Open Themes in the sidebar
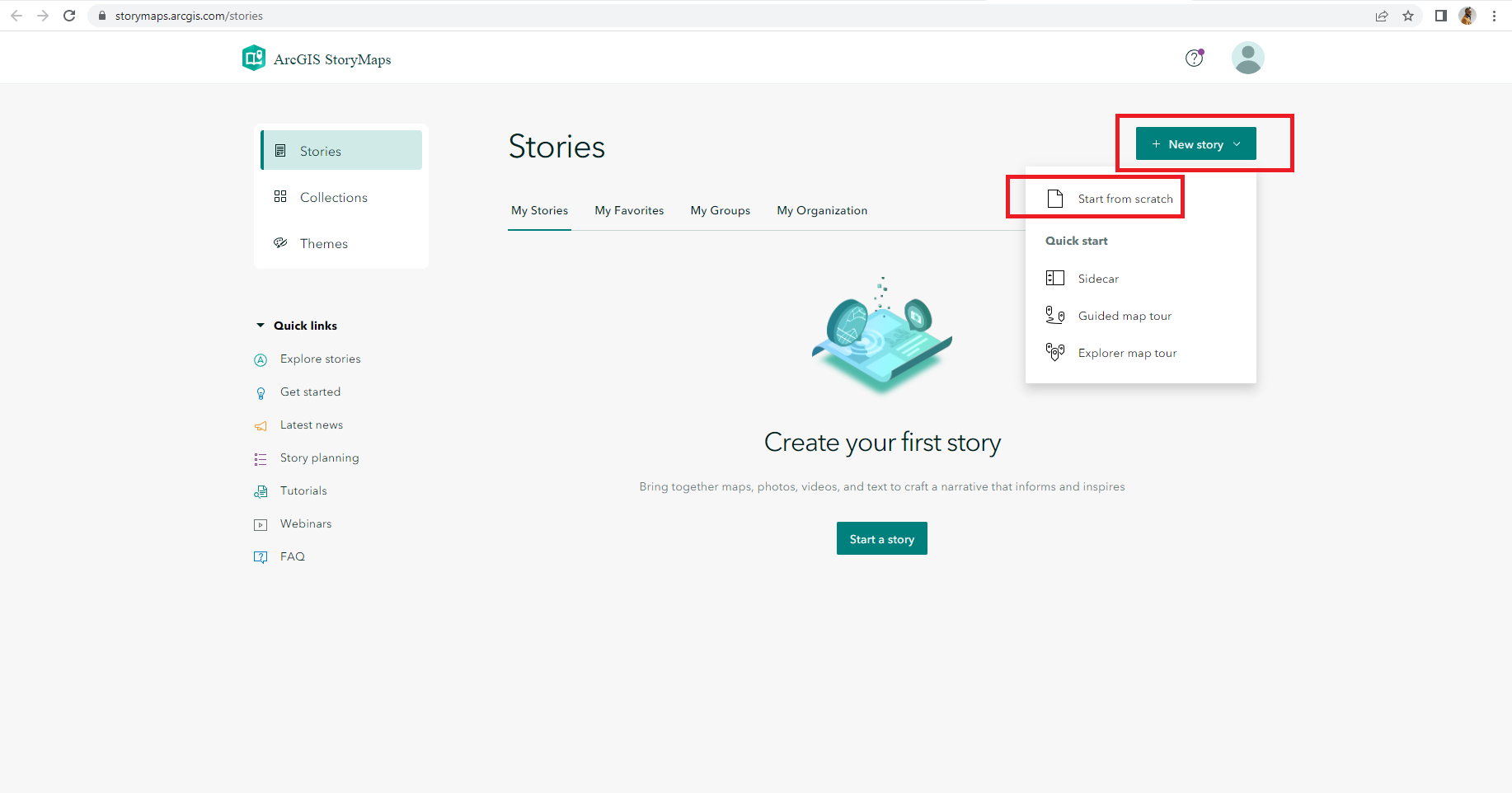The image size is (1512, 793). (323, 244)
